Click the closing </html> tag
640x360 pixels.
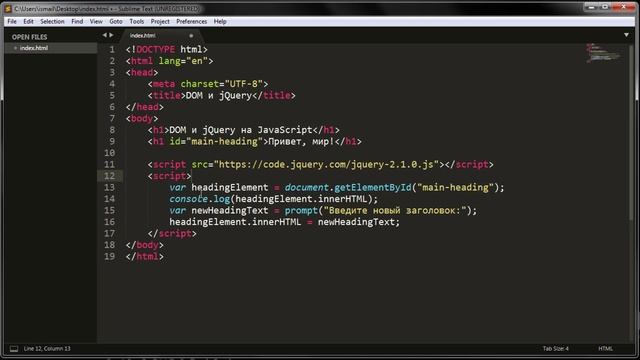tap(144, 256)
